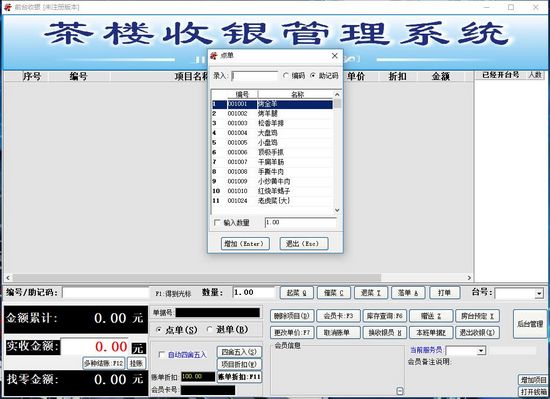The height and width of the screenshot is (399, 550).
Task: Click the 退菜 T button
Action: (x=371, y=293)
